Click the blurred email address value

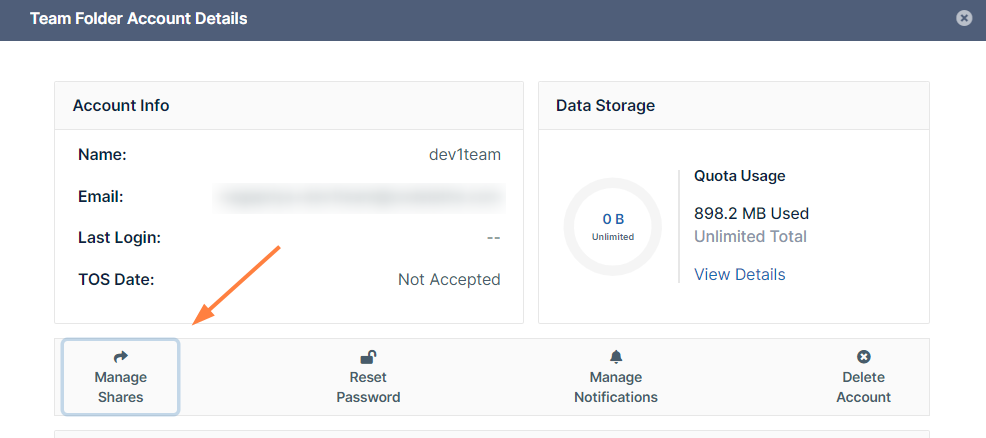pyautogui.click(x=360, y=197)
